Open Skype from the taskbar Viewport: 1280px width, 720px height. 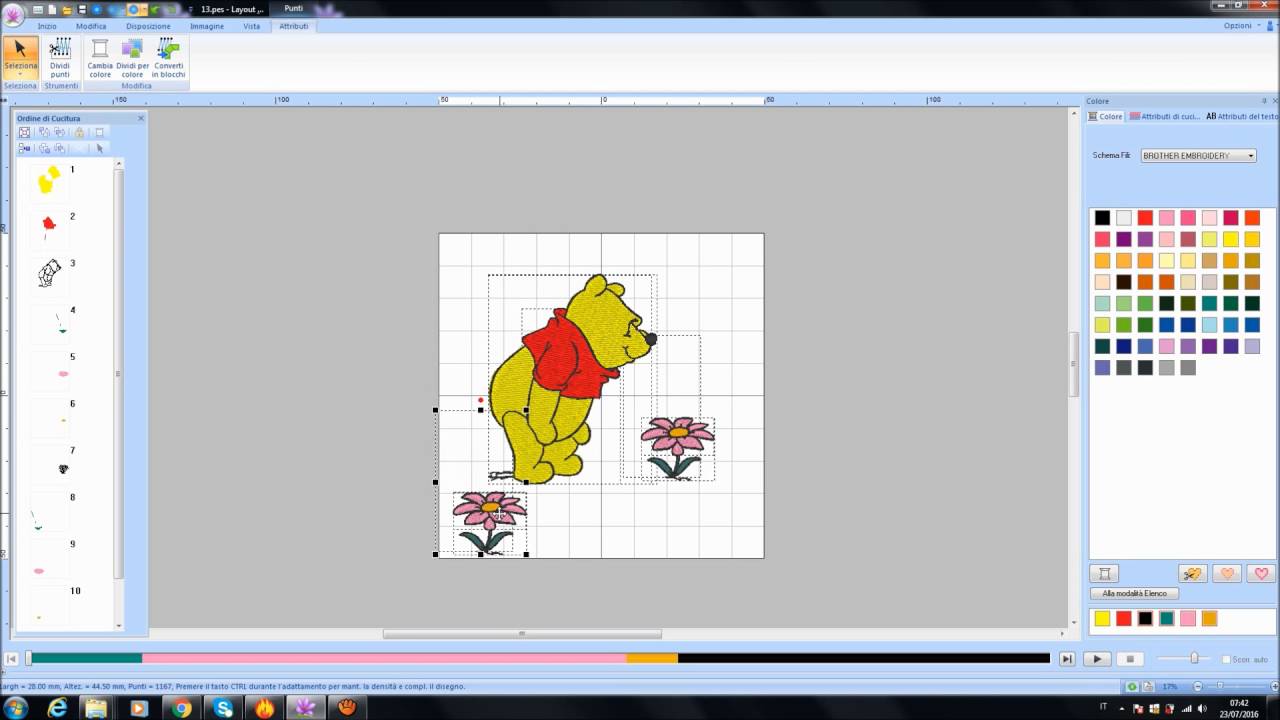pyautogui.click(x=223, y=708)
